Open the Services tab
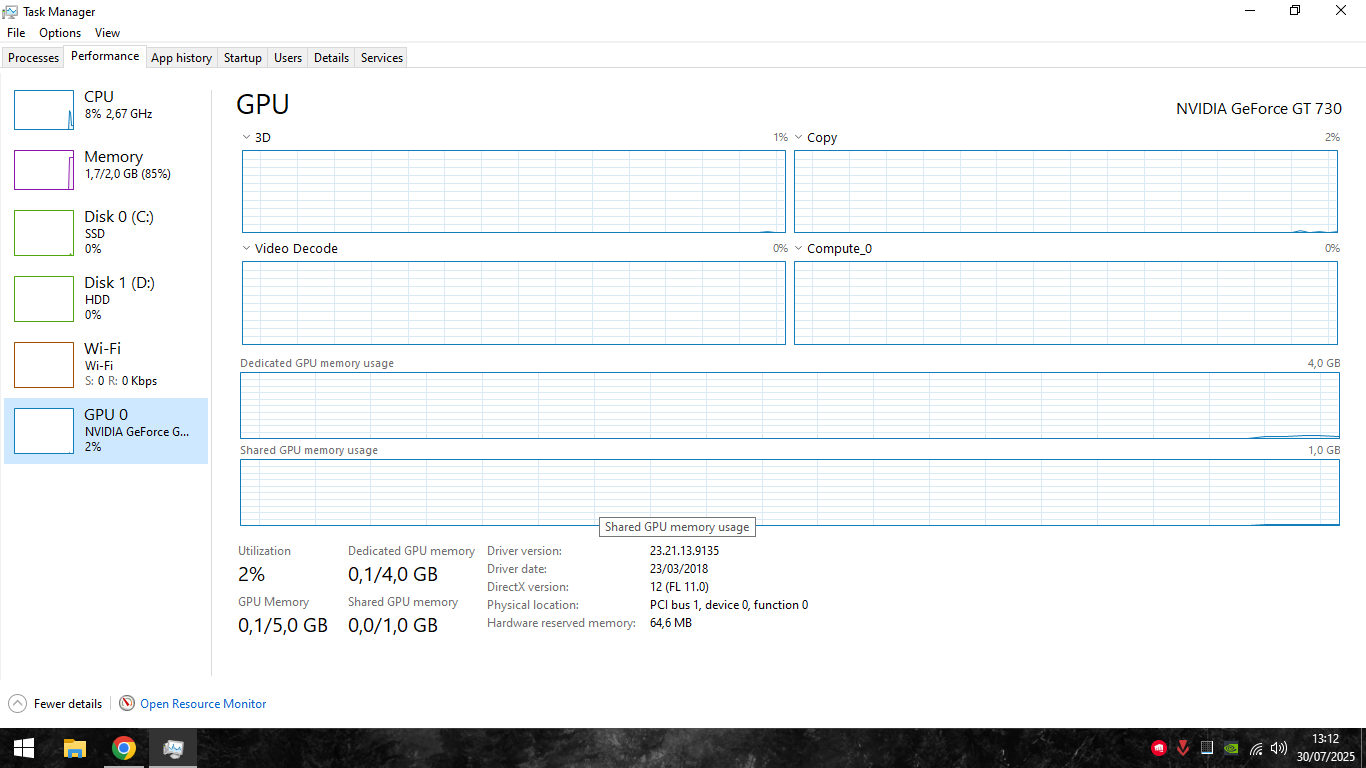 (382, 58)
